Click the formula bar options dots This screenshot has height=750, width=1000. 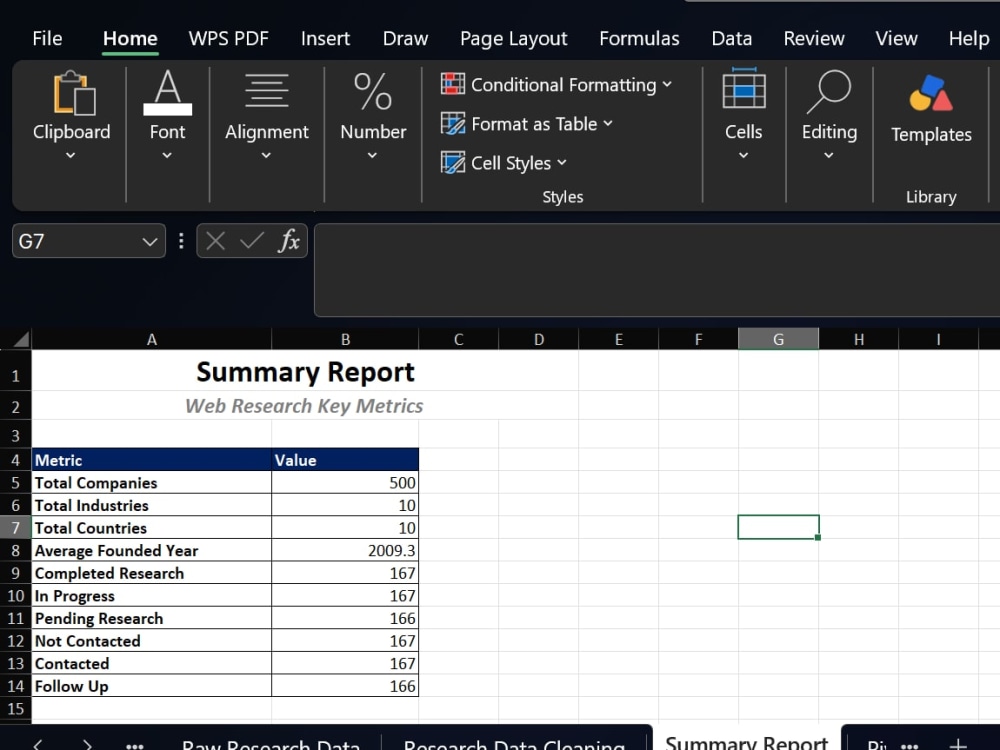pos(181,241)
